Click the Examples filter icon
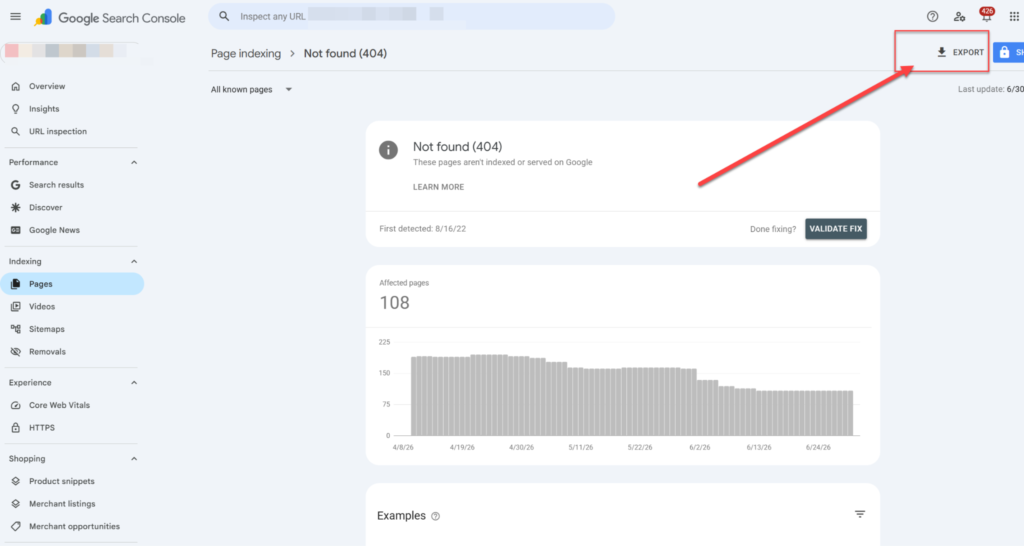Image resolution: width=1024 pixels, height=546 pixels. pos(860,515)
